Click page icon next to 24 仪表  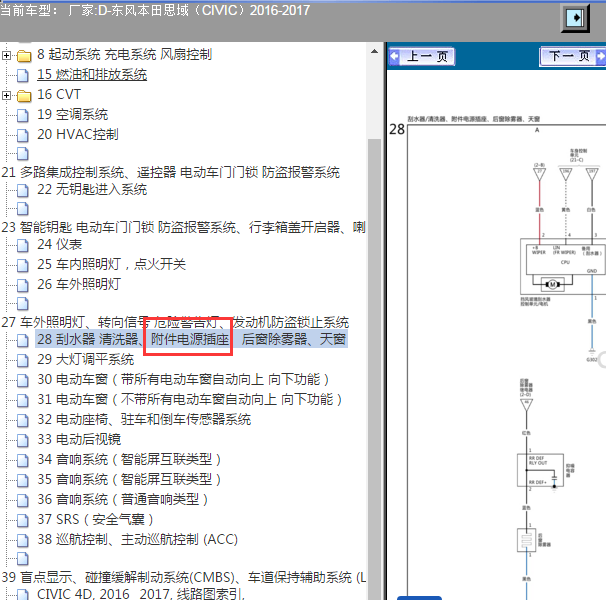click(x=23, y=245)
